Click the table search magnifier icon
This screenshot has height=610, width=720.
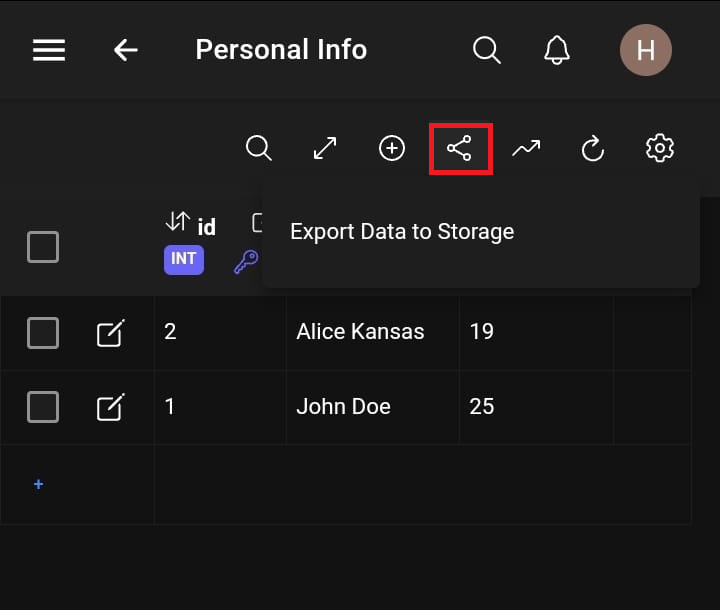click(x=258, y=149)
